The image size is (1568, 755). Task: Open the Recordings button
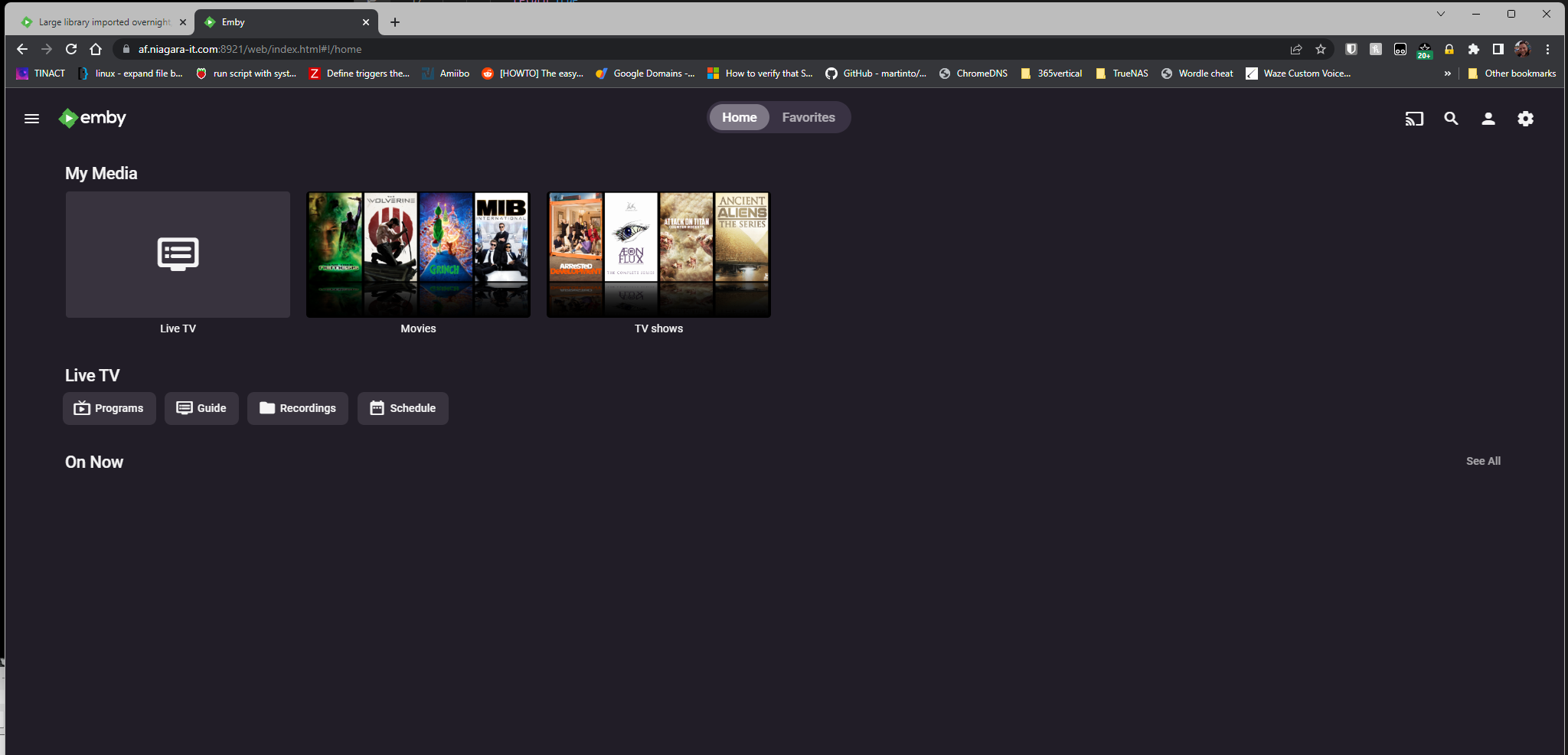(x=298, y=408)
